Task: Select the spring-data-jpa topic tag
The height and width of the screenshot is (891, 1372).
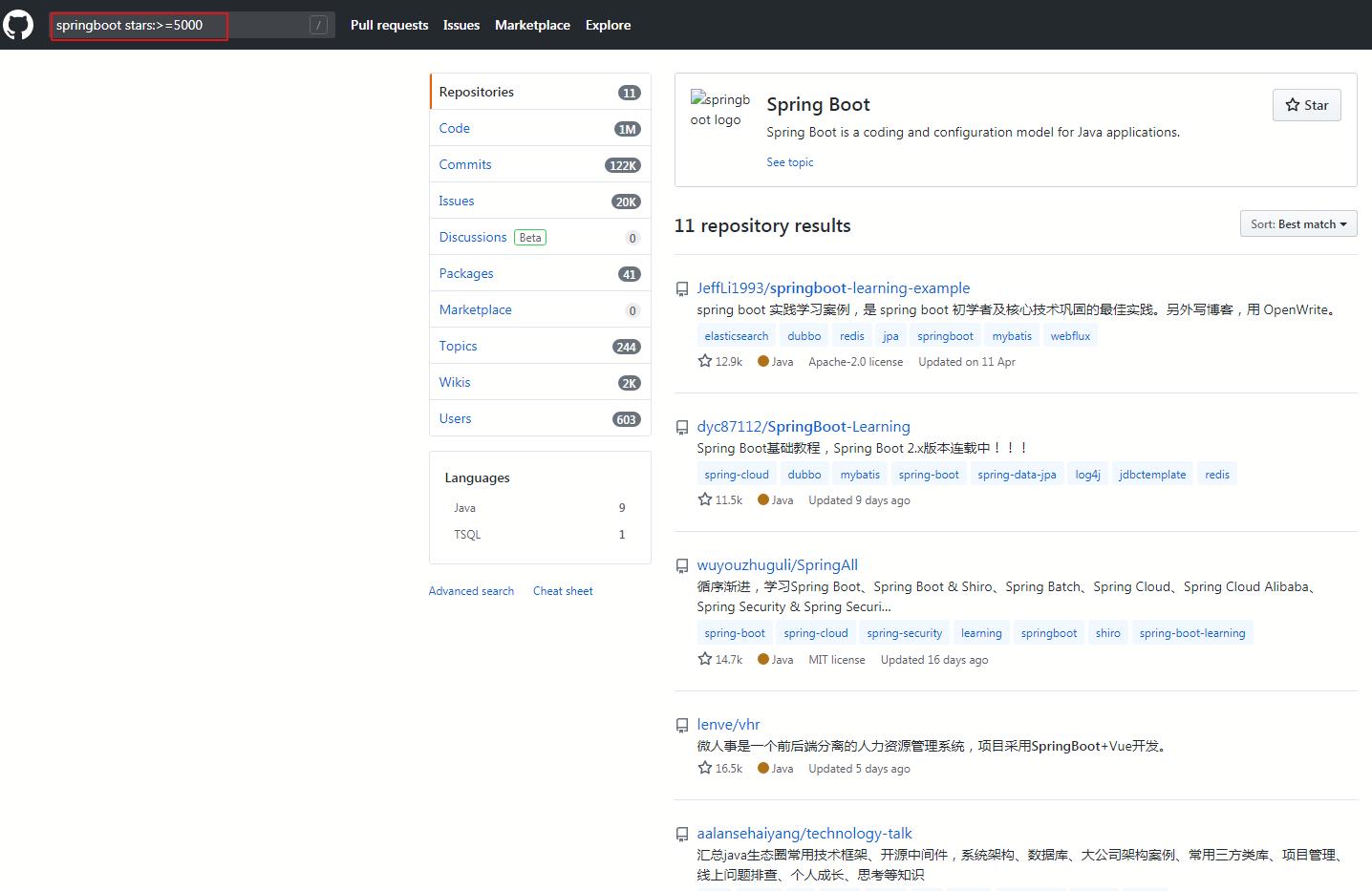Action: 1017,475
